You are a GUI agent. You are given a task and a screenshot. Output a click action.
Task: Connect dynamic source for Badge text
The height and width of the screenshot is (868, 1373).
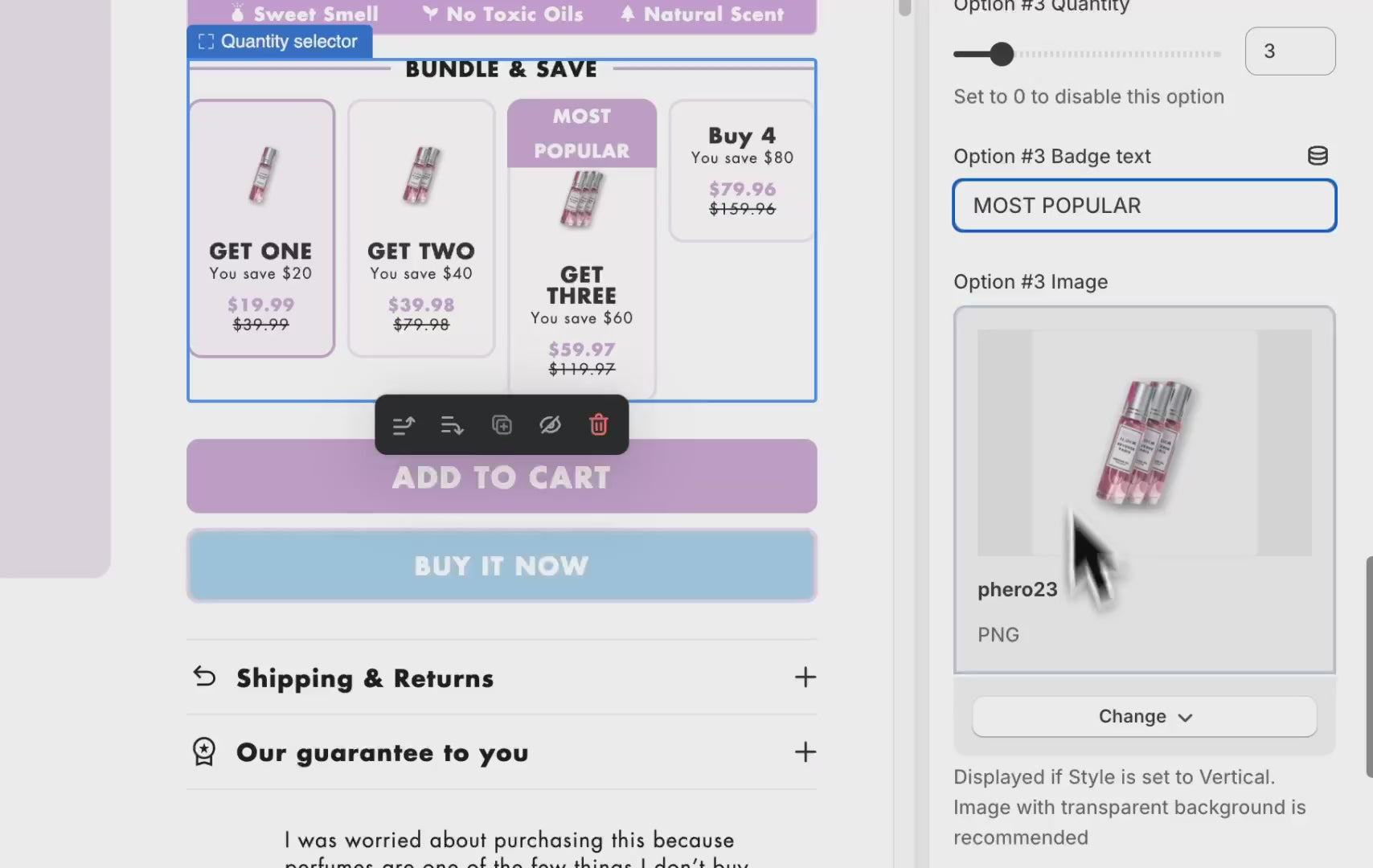1318,156
